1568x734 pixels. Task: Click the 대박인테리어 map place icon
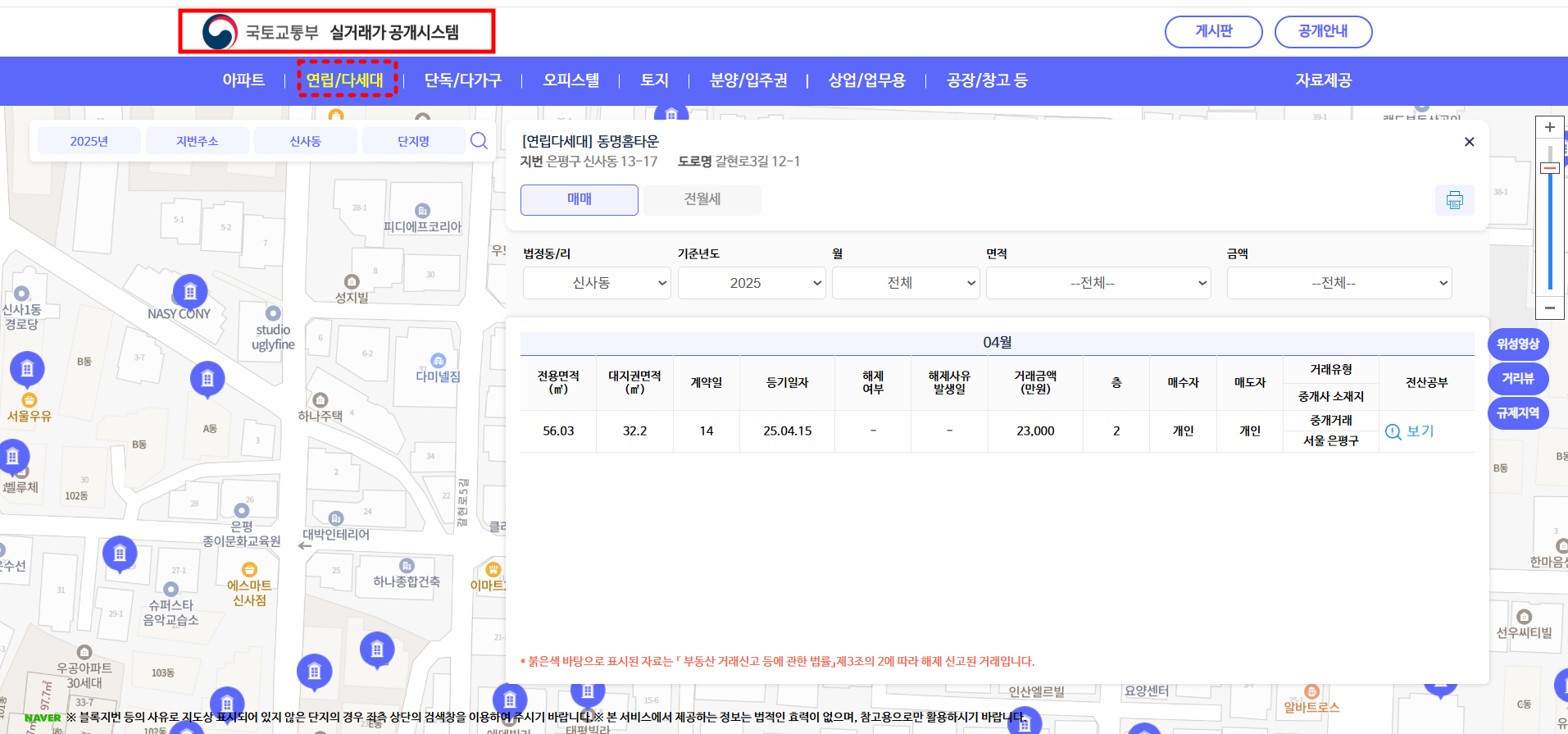[x=336, y=518]
